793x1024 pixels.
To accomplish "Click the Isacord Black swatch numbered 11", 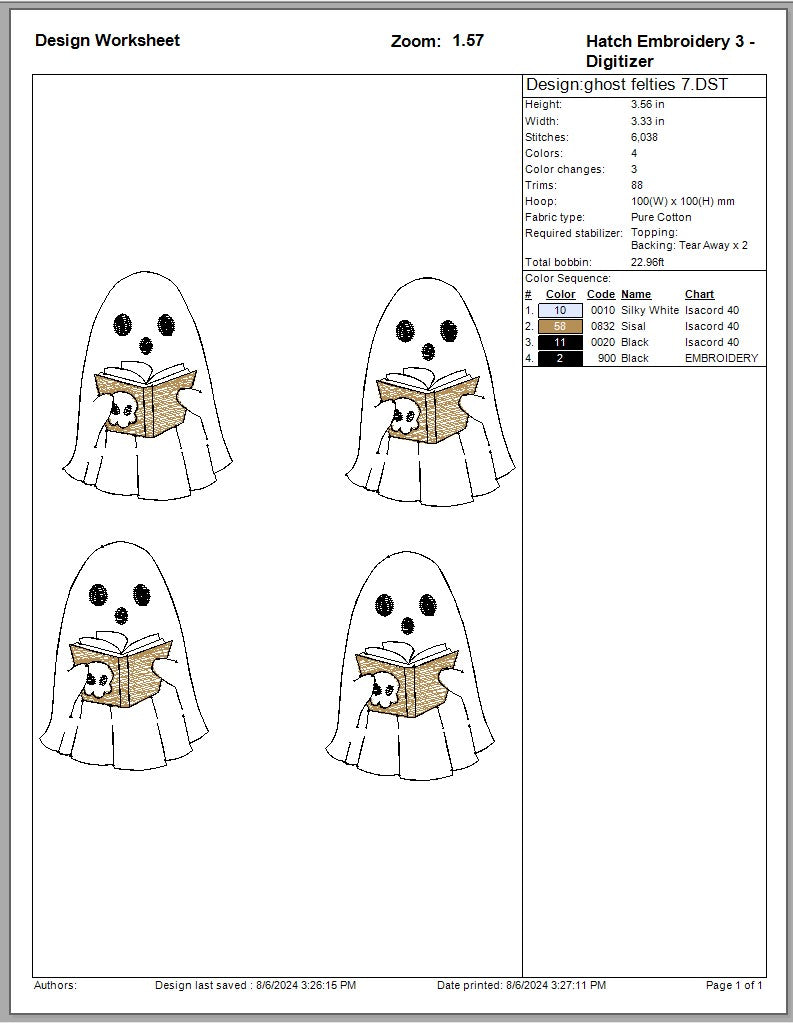I will (x=560, y=342).
